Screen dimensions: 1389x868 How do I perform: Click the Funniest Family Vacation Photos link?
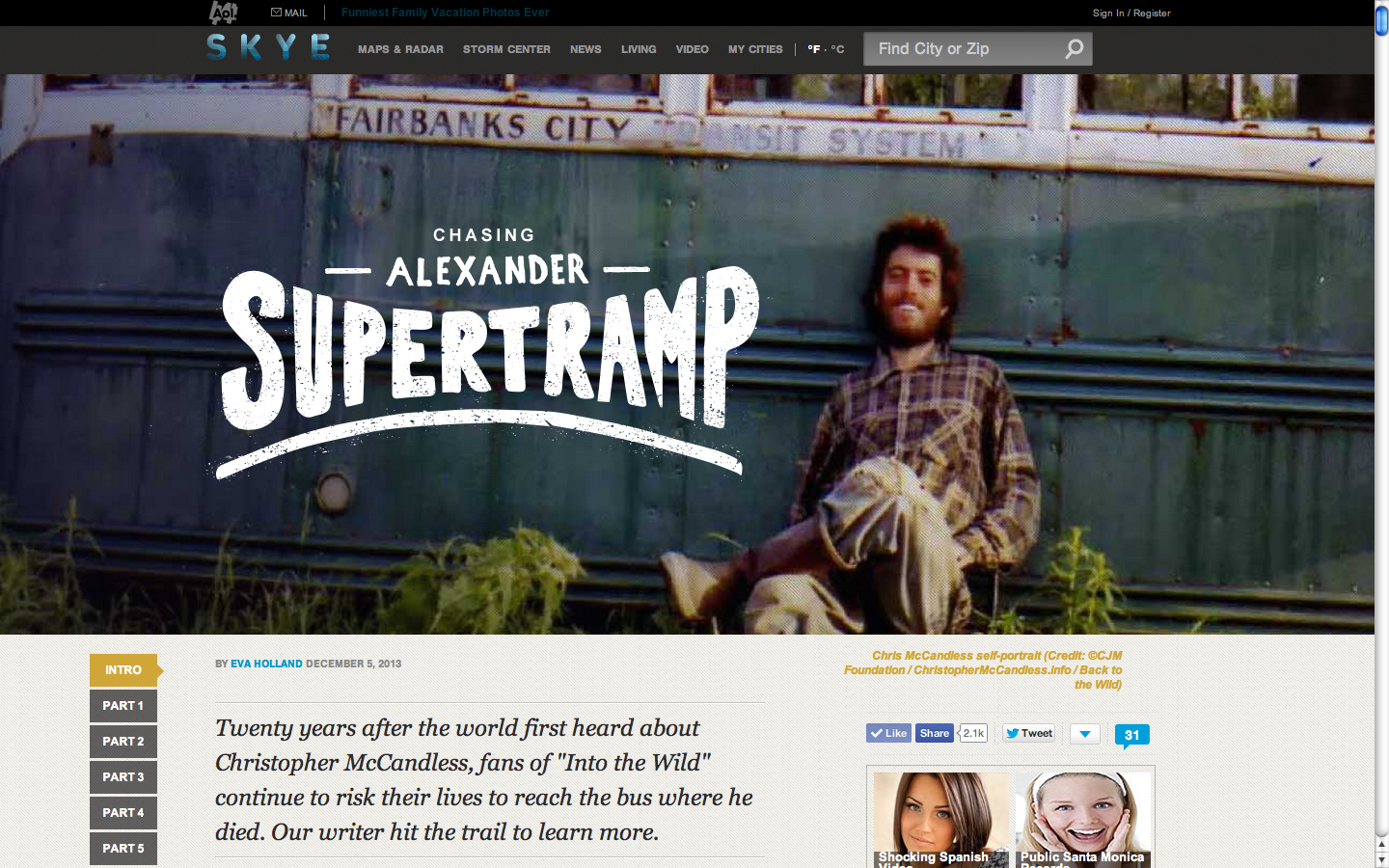445,13
